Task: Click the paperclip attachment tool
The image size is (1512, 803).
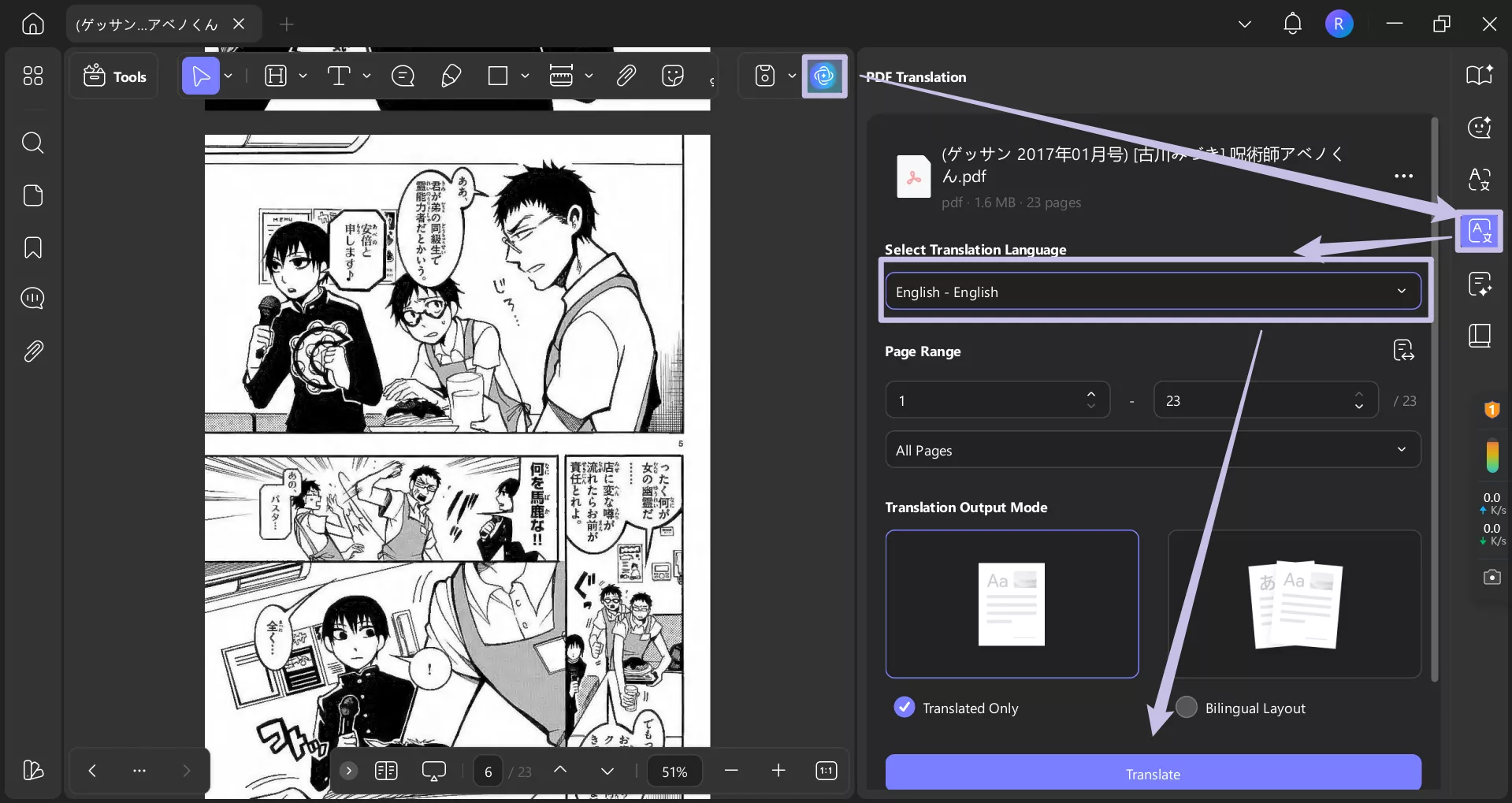Action: pyautogui.click(x=626, y=75)
